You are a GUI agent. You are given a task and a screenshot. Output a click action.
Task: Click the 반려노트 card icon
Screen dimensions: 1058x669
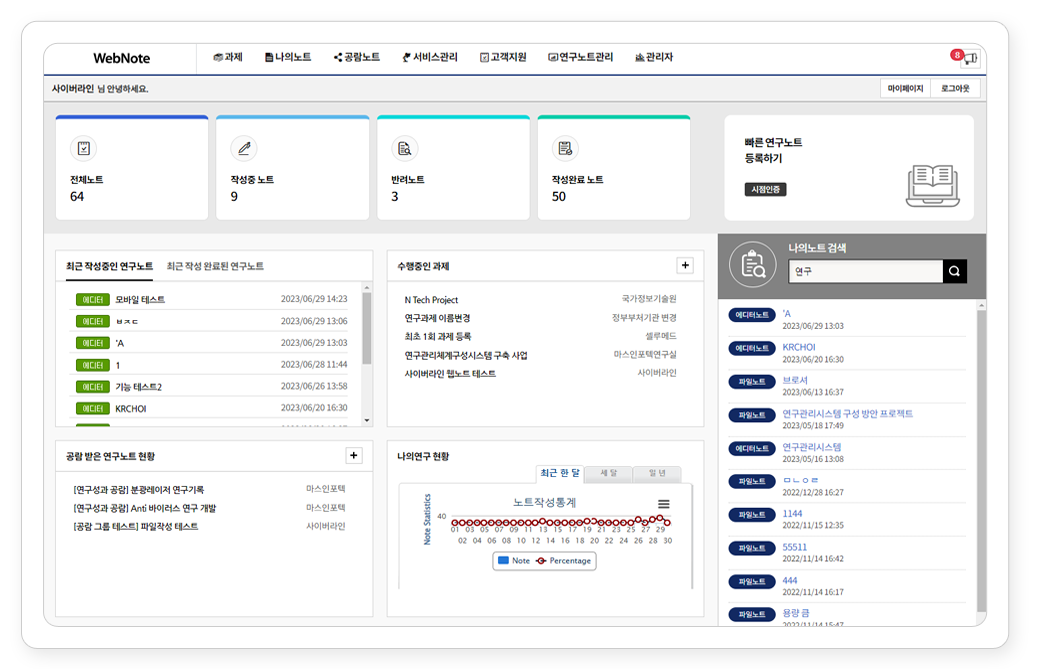pos(404,148)
